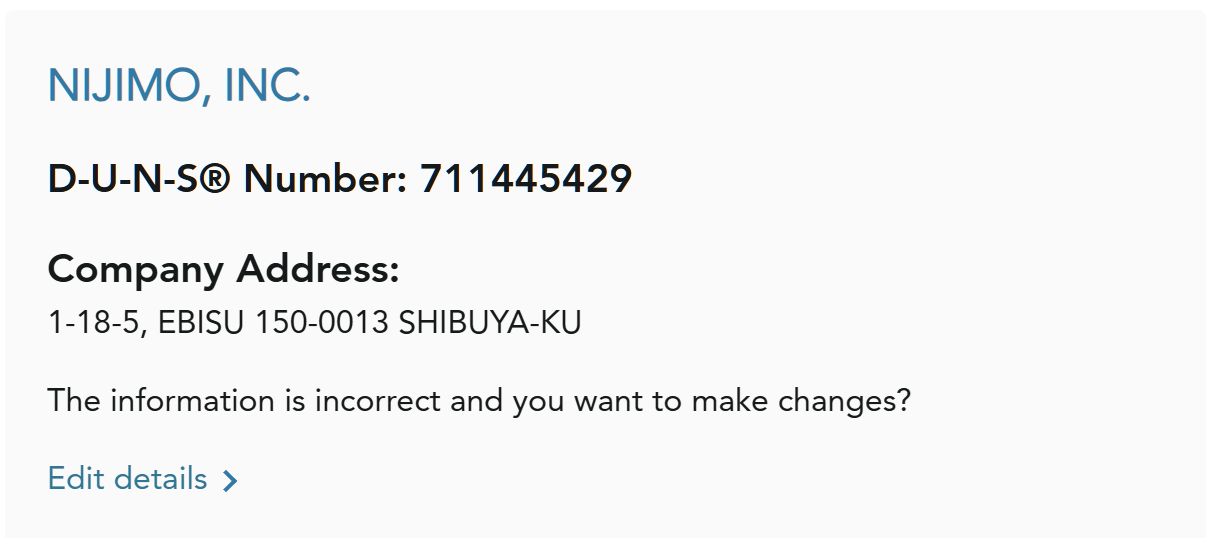
Task: Click SHIBUYA-KU in the address line
Action: click(x=489, y=323)
